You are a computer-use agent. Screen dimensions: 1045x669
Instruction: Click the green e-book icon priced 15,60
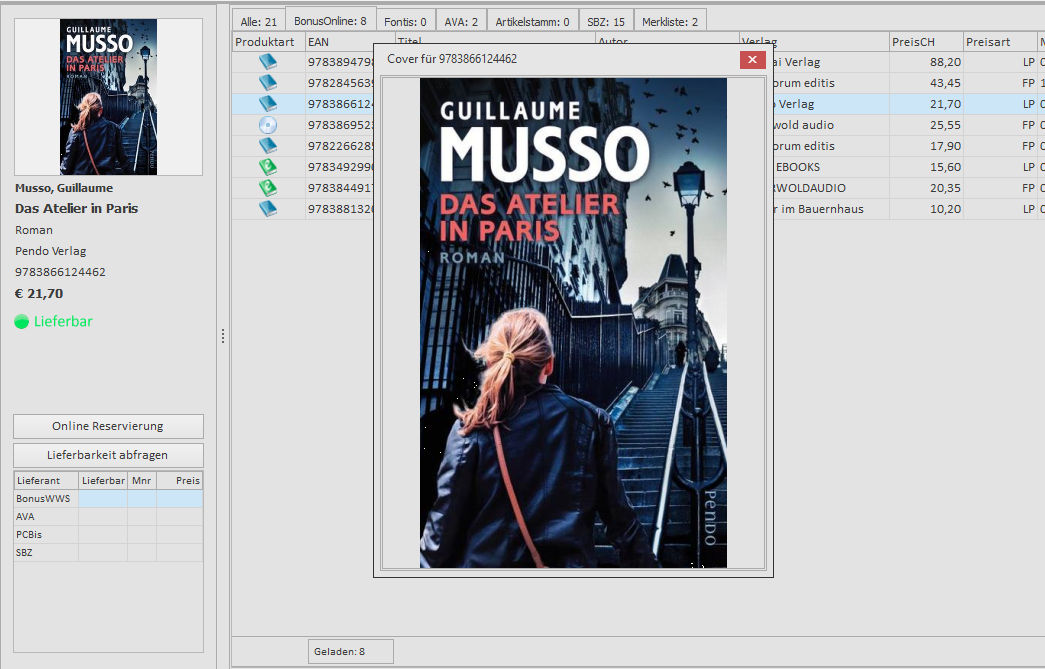pyautogui.click(x=267, y=167)
